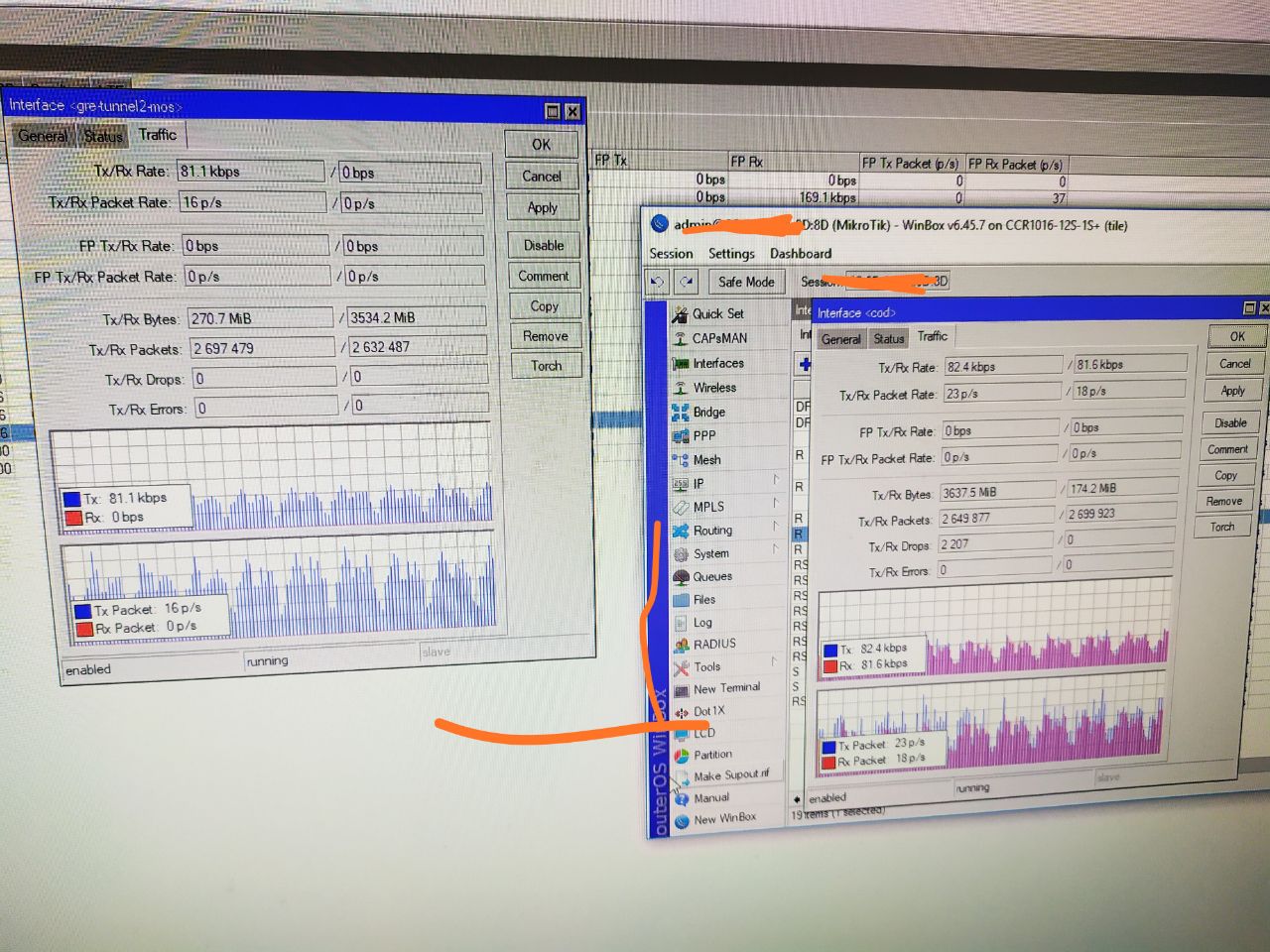Open the Dashboard menu
The width and height of the screenshot is (1270, 952).
click(801, 254)
